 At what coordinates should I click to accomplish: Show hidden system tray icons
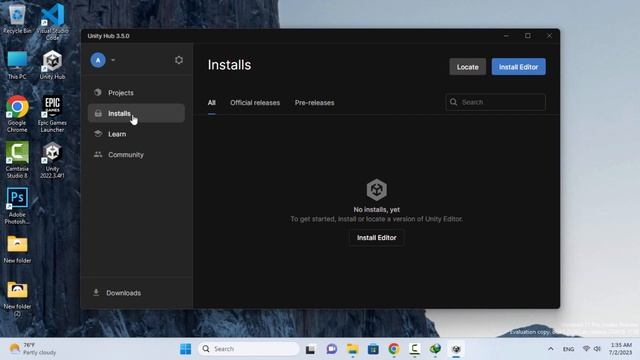[x=551, y=349]
